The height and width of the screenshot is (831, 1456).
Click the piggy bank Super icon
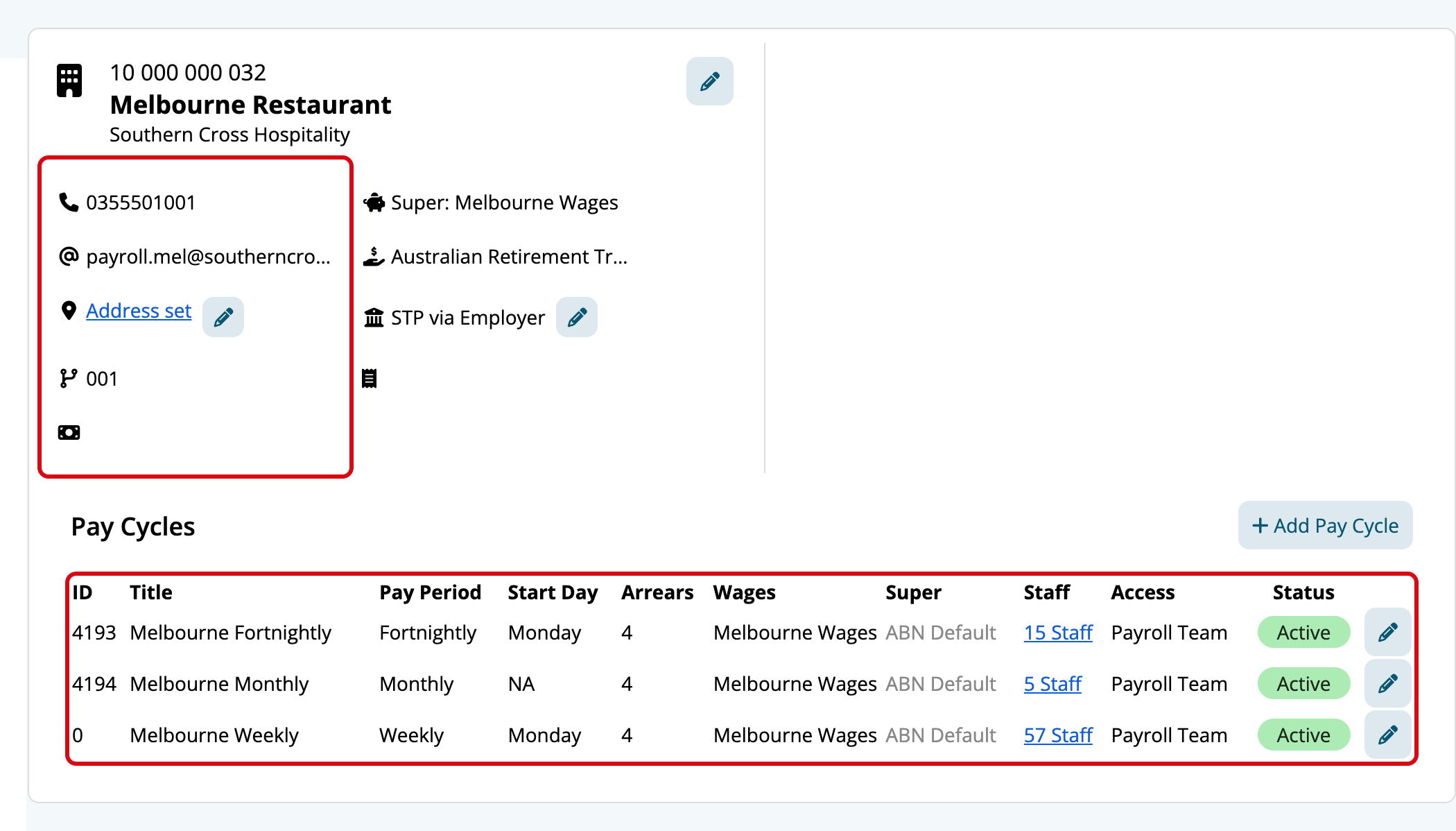click(374, 202)
